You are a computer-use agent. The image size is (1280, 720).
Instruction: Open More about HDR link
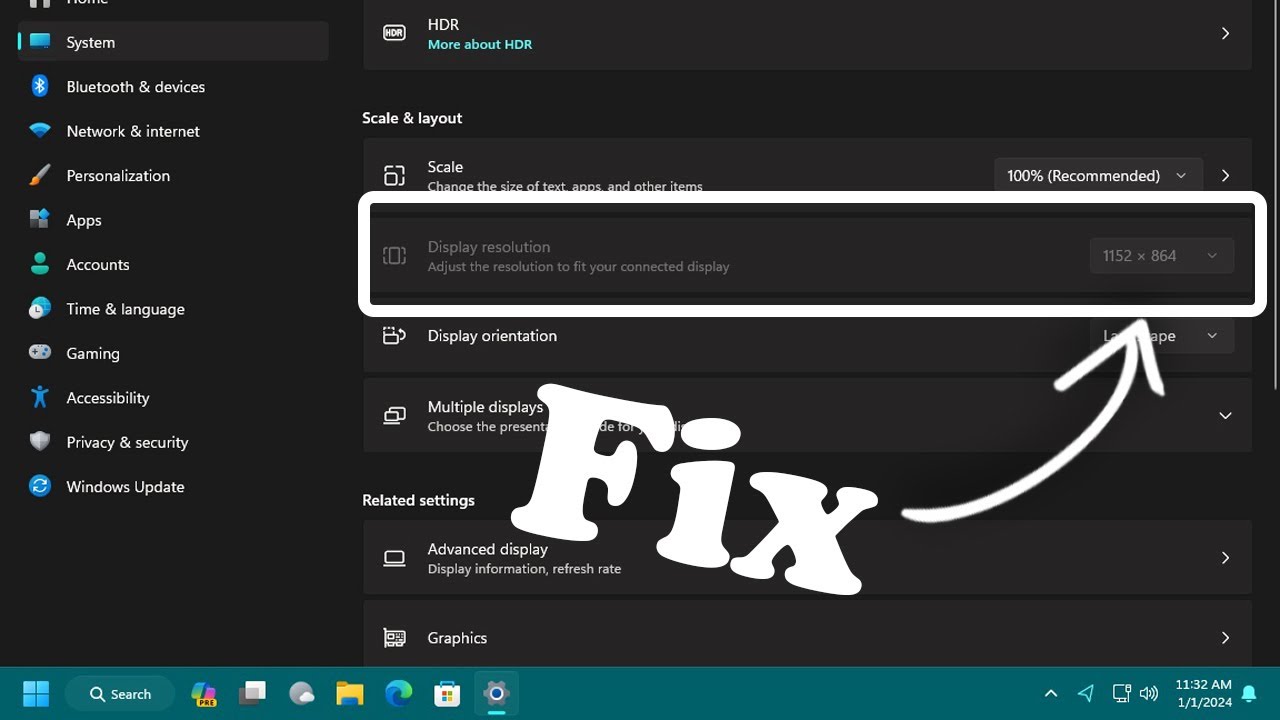pos(480,44)
